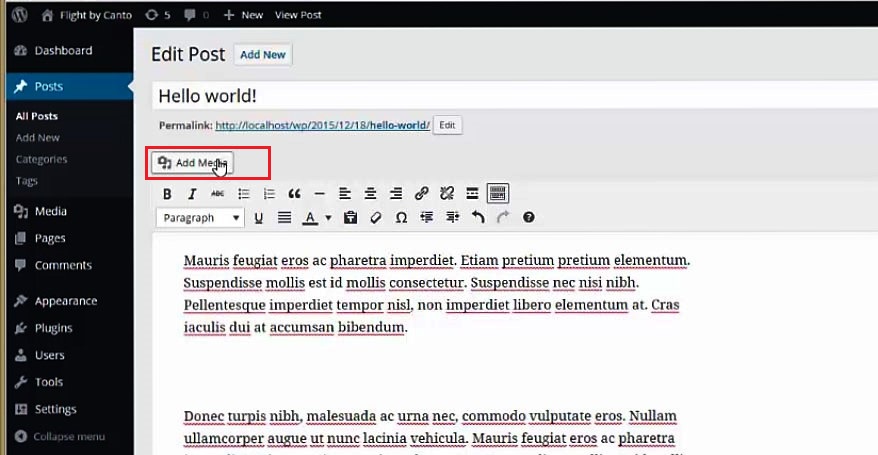Open the Paragraph format dropdown
This screenshot has height=455, width=878.
[x=200, y=217]
